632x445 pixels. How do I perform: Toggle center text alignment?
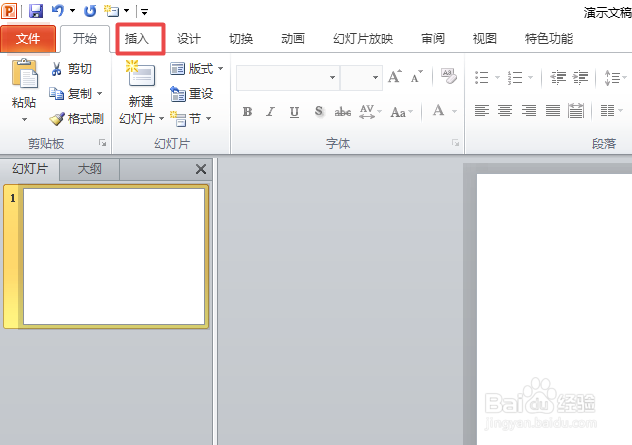[x=505, y=110]
